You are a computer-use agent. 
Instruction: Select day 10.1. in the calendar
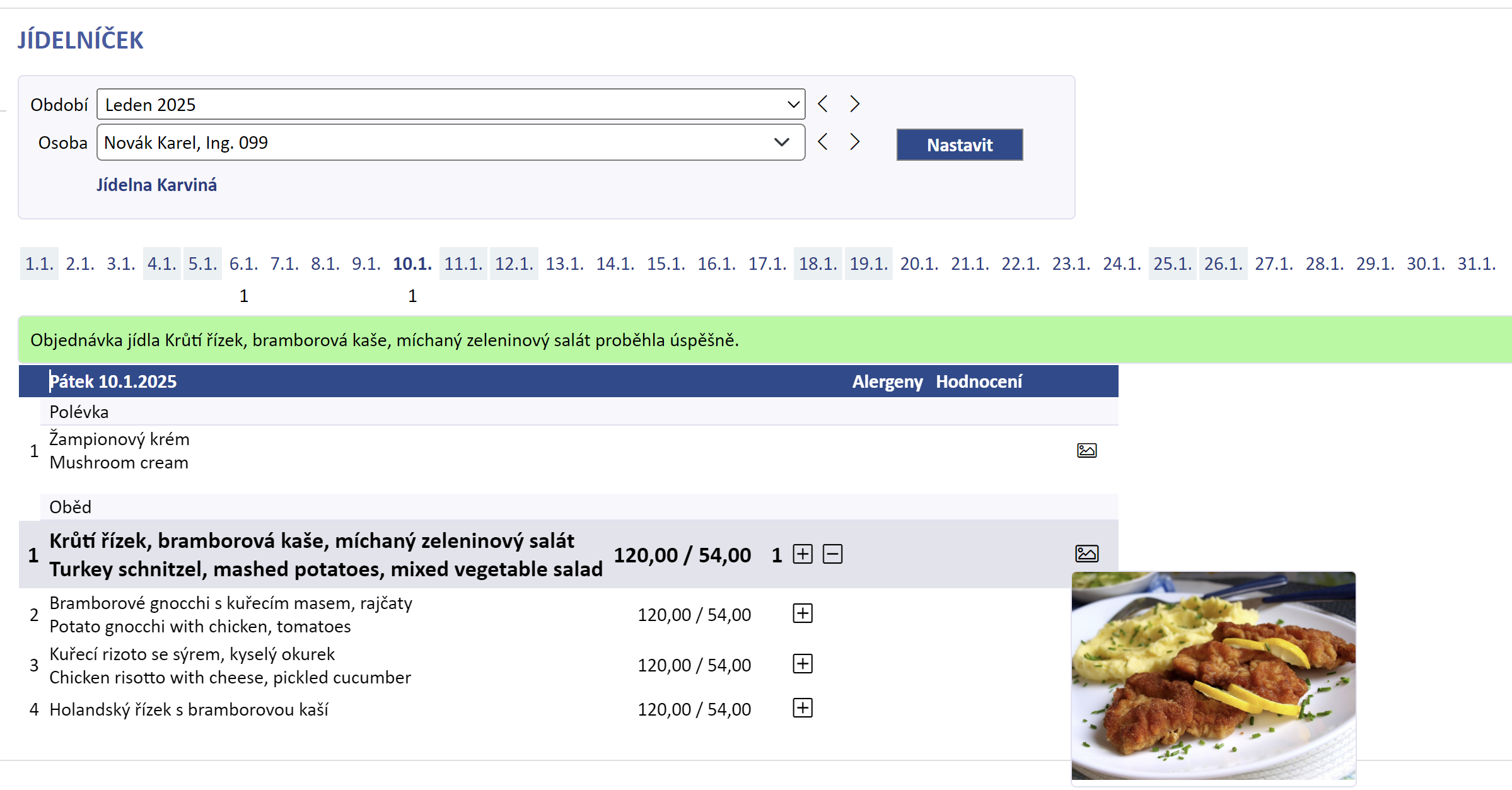point(412,264)
